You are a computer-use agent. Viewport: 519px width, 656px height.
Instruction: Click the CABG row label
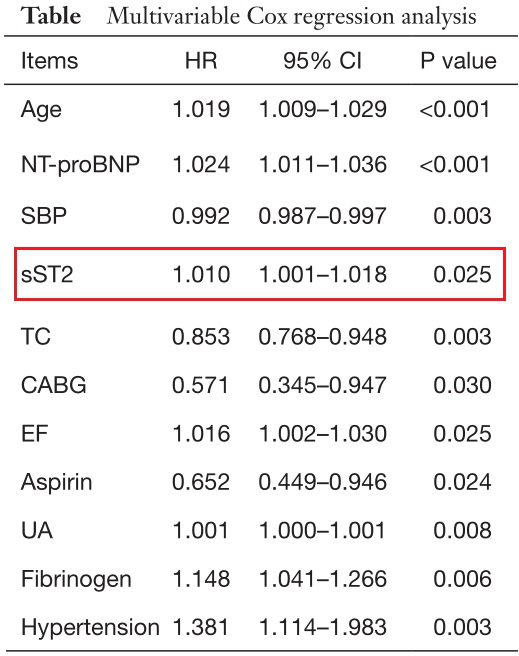[x=54, y=385]
